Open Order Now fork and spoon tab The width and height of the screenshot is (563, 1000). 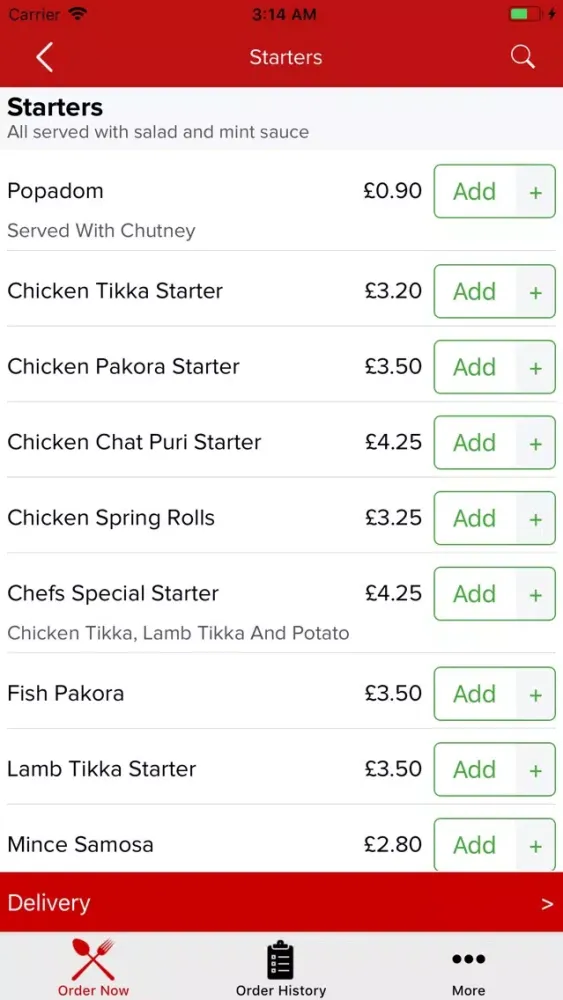93,967
